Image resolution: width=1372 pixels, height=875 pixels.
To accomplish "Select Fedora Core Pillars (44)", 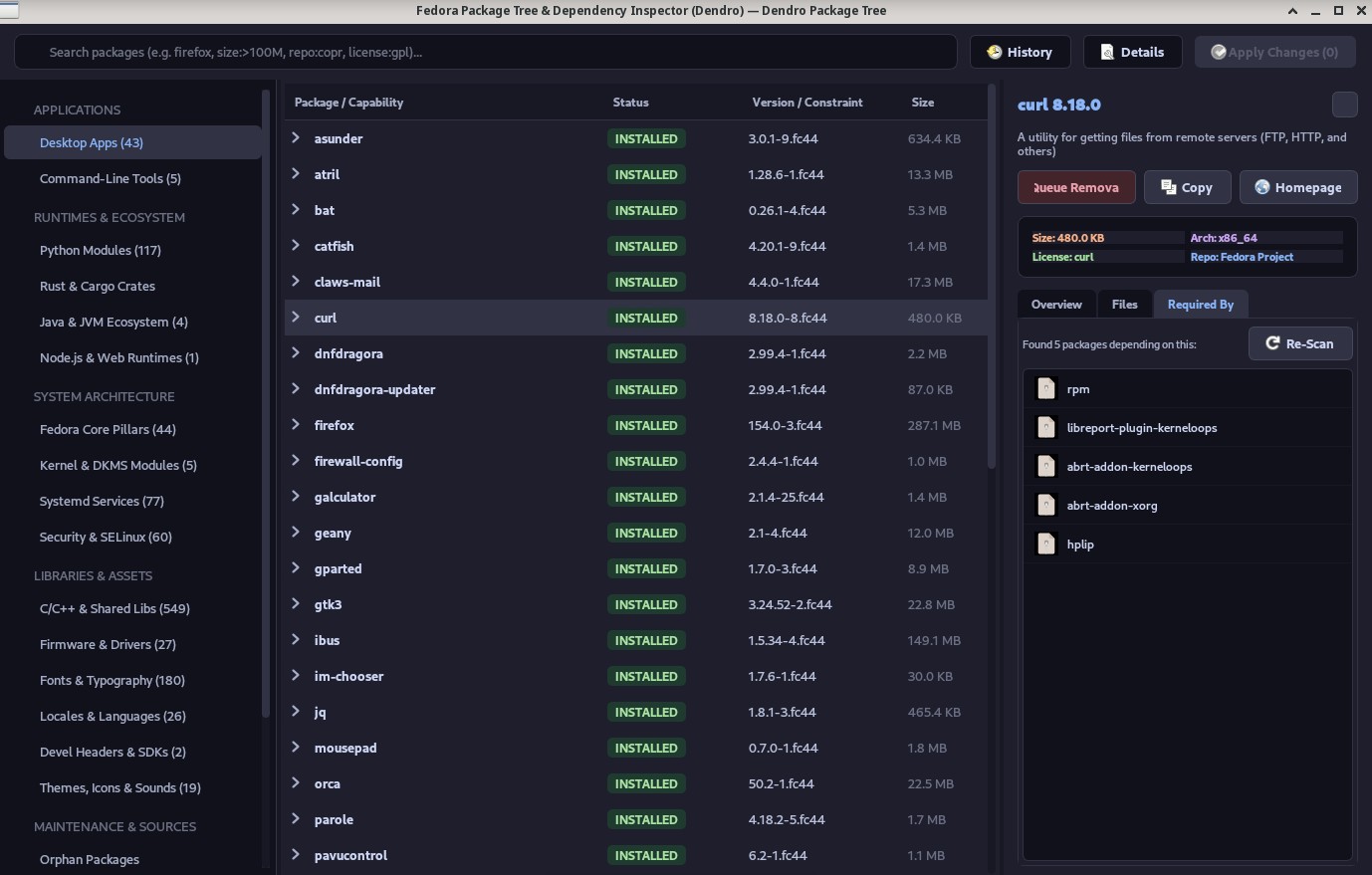I will pos(132,429).
